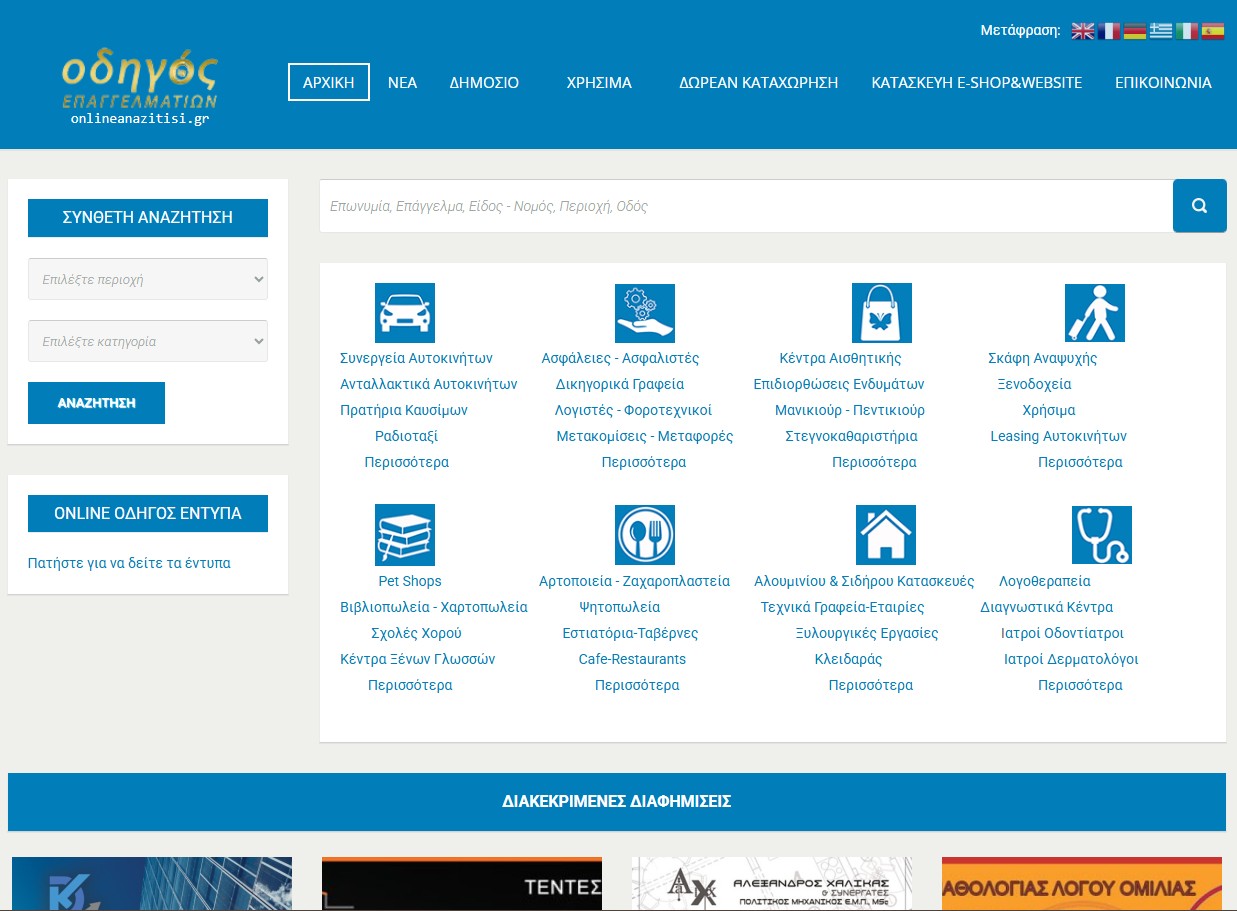Click into the main keyword search field
Screen dimensions: 1237x911
(x=745, y=206)
